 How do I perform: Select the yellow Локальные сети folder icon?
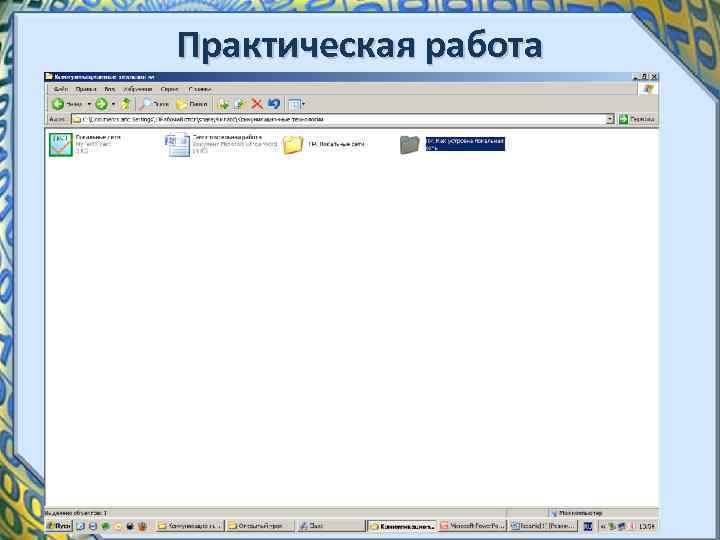click(293, 145)
